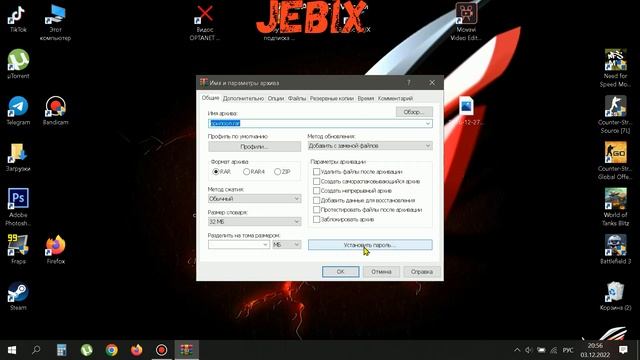Viewport: 640px width, 360px height.
Task: Select the image file on the desktop
Action: [466, 110]
